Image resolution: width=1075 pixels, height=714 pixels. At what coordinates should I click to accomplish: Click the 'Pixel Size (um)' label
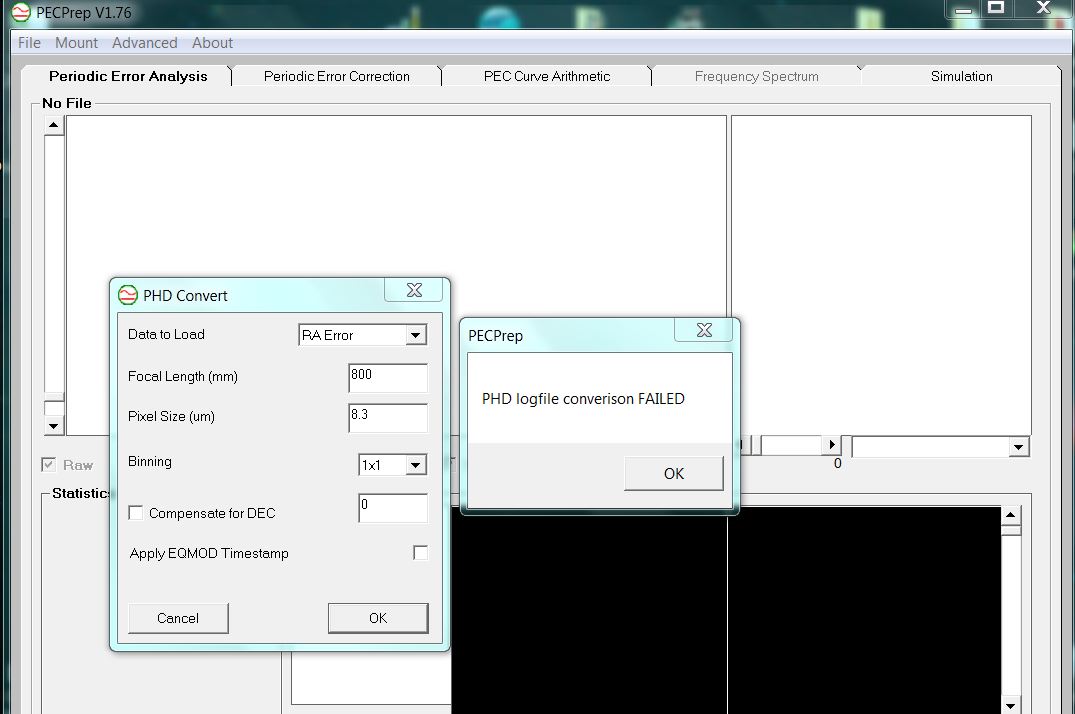tap(171, 416)
